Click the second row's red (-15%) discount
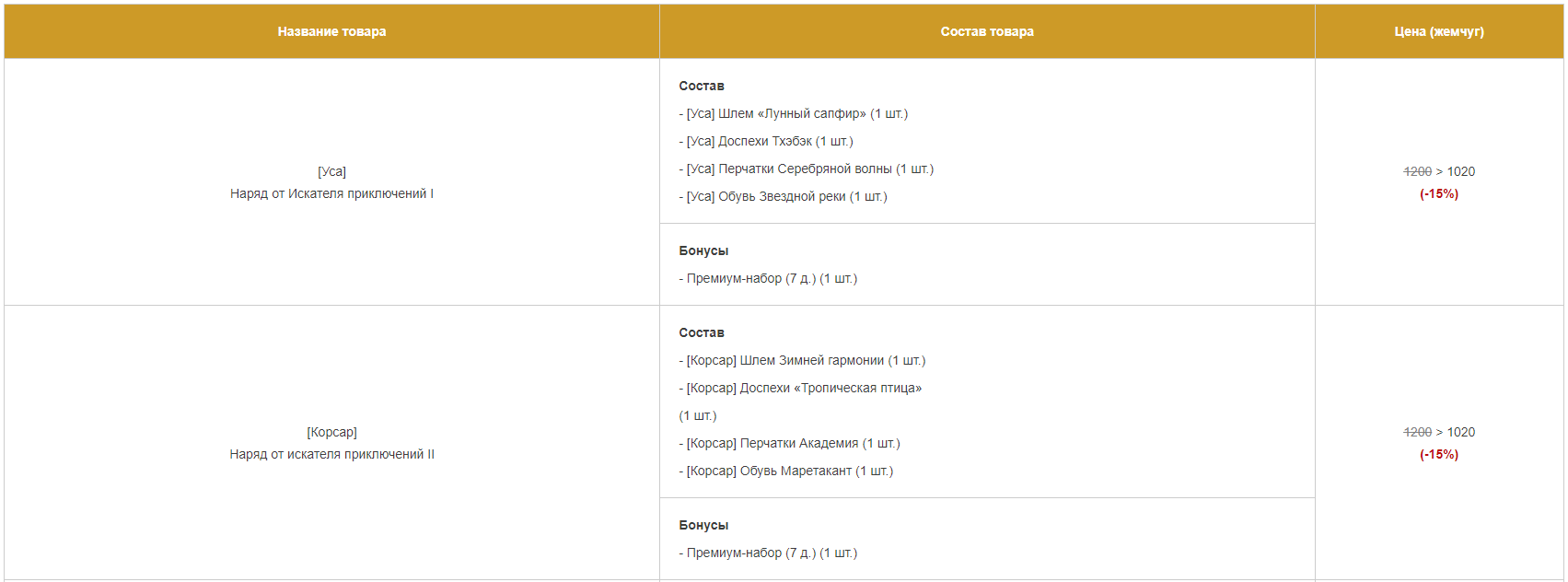 pos(1438,454)
